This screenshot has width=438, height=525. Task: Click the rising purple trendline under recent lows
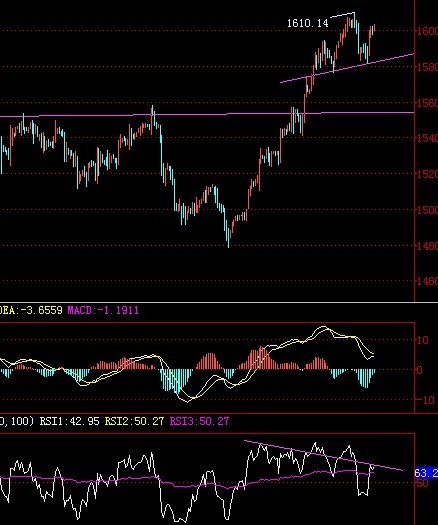tap(347, 68)
